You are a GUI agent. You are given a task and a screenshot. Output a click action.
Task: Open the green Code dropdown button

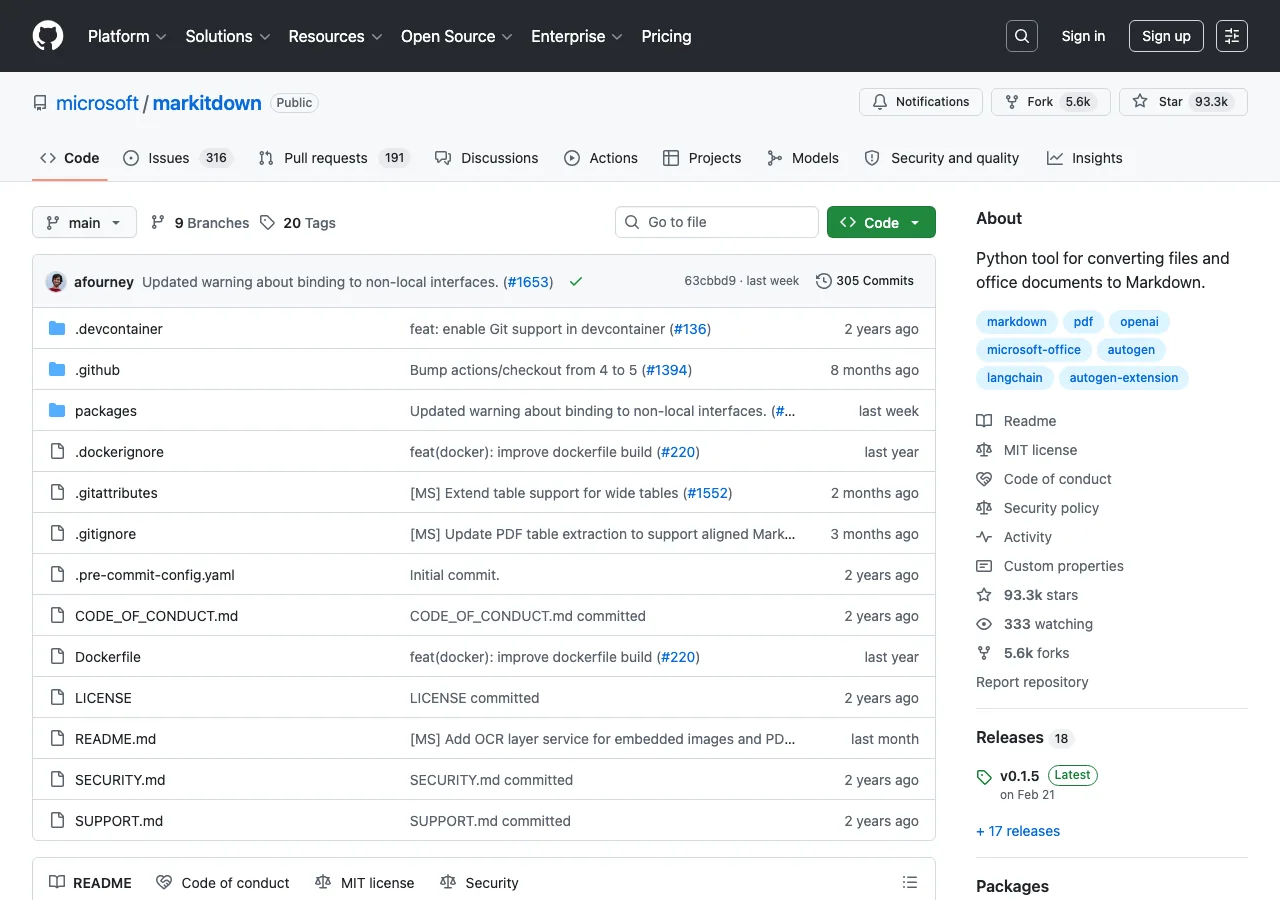point(881,222)
